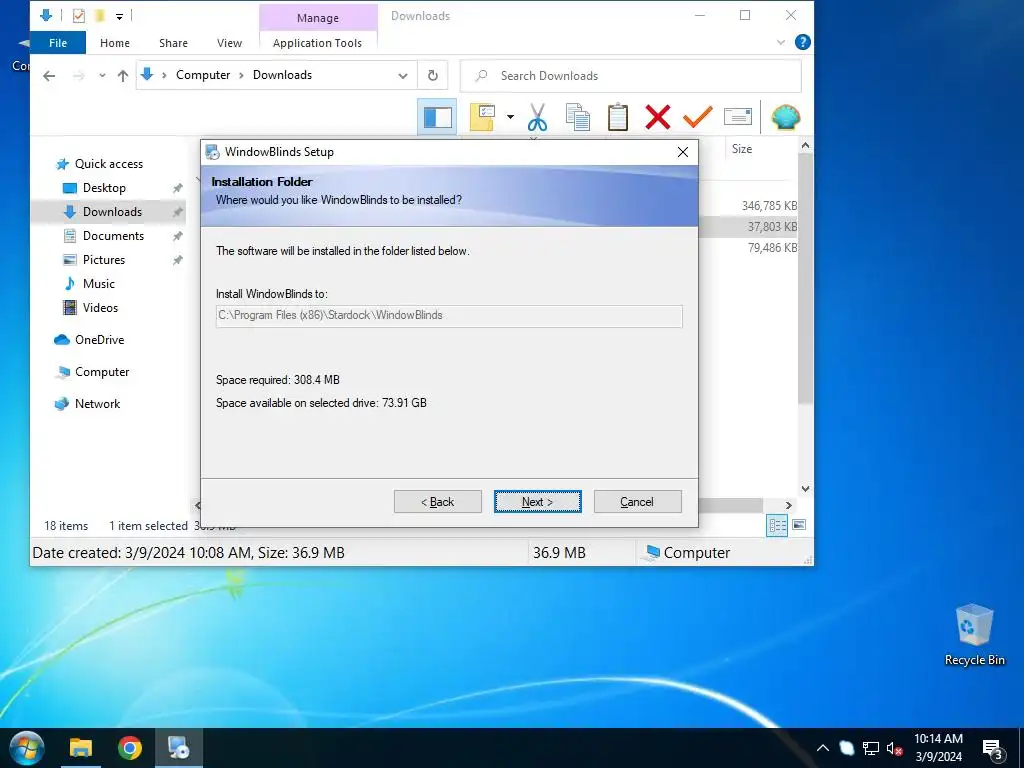Image resolution: width=1024 pixels, height=768 pixels.
Task: Open the Home ribbon tab
Action: click(115, 43)
